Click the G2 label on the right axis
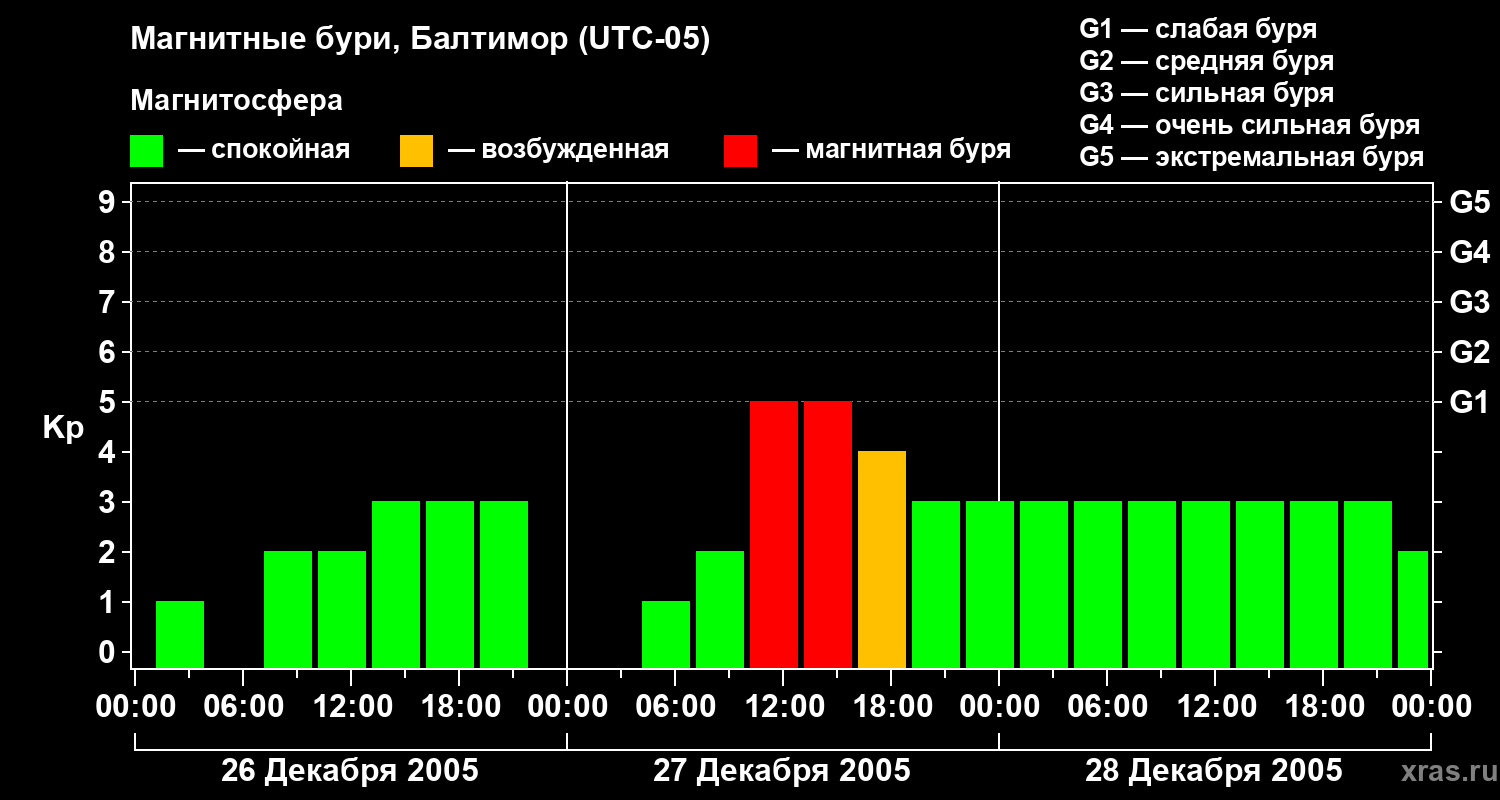 (x=1469, y=352)
